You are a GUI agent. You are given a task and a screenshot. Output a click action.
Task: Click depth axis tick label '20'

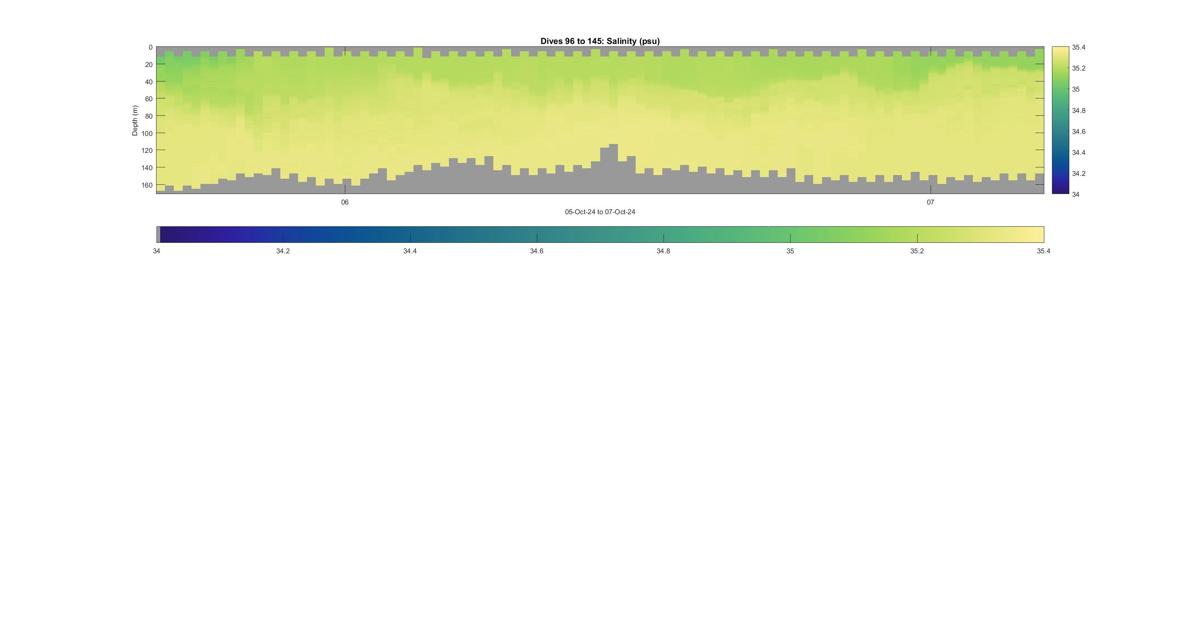pyautogui.click(x=148, y=64)
